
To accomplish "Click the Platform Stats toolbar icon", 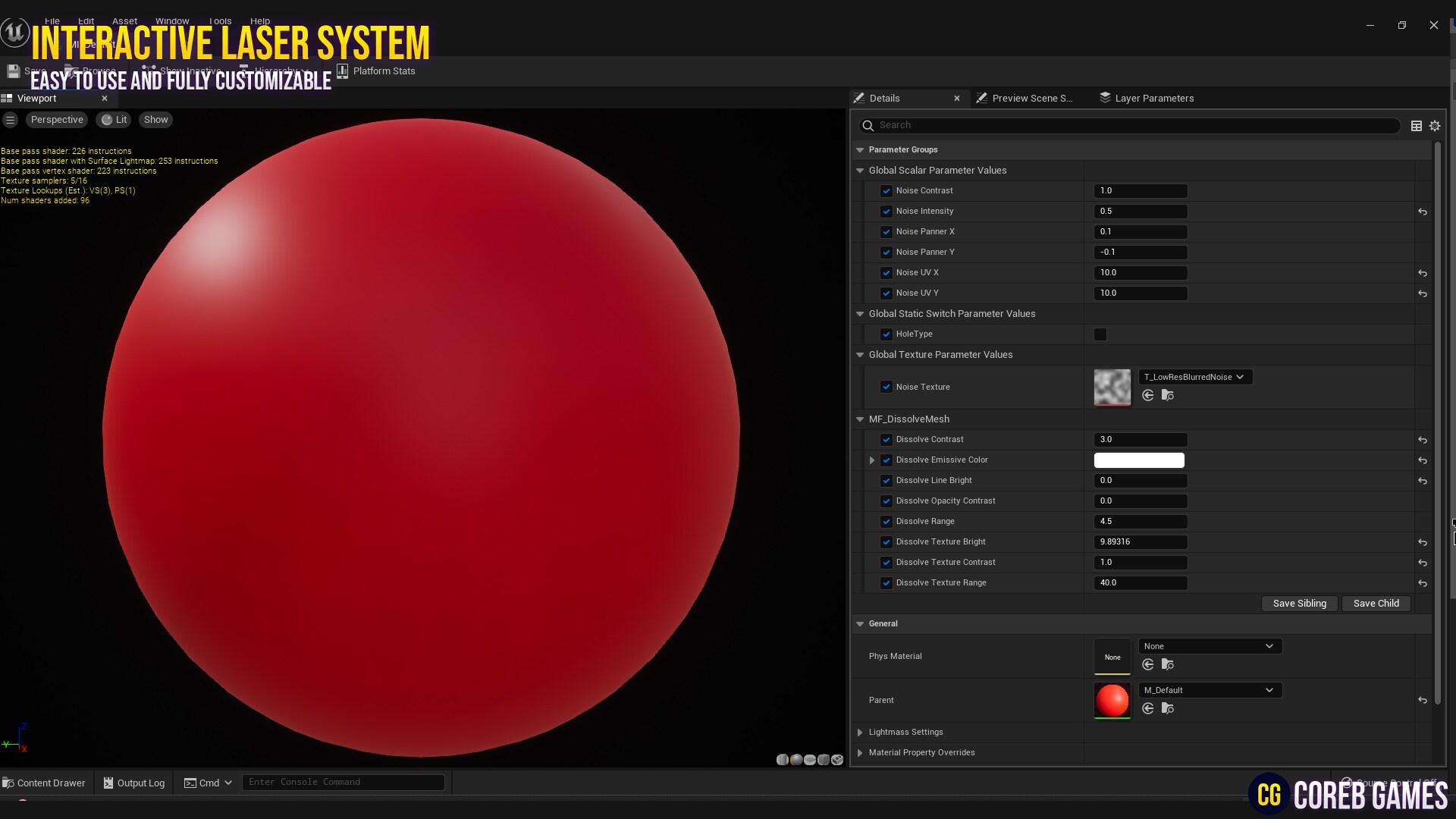I will point(343,71).
